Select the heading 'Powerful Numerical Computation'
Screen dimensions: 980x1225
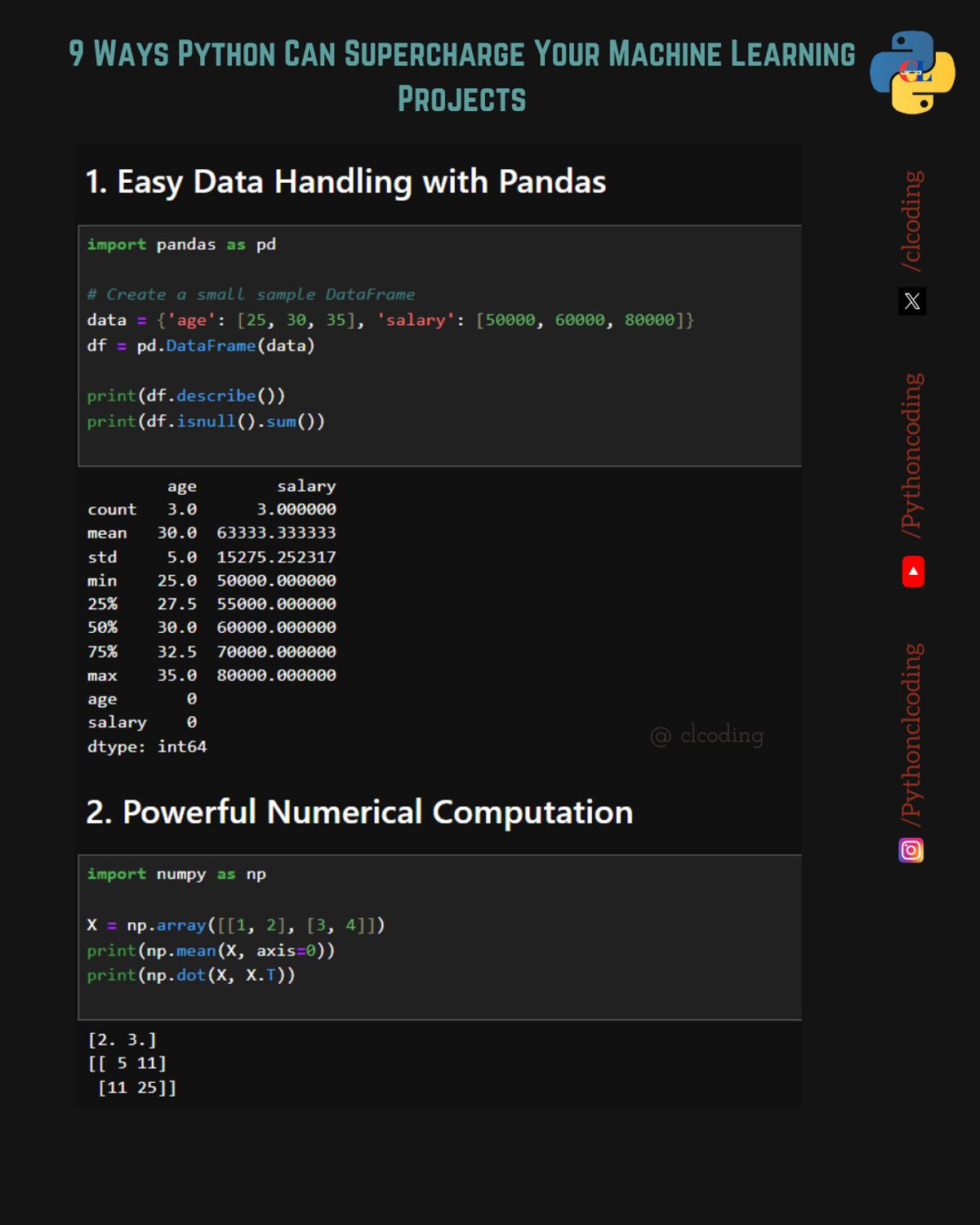[x=359, y=811]
